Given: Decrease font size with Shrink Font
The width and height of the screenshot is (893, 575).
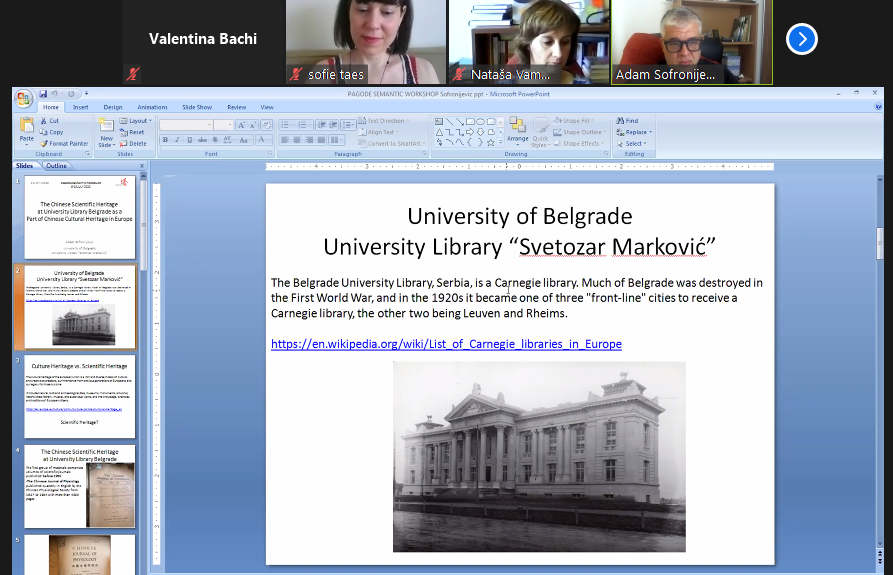Looking at the screenshot, I should pos(253,125).
